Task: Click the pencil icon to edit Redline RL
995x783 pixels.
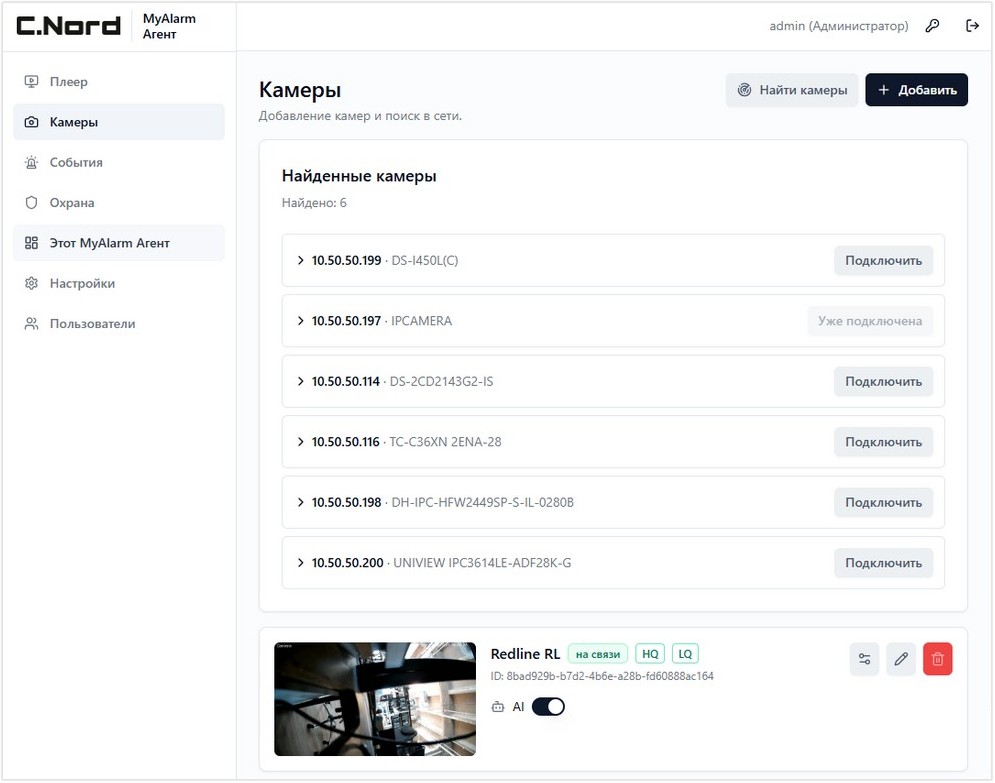Action: click(901, 659)
